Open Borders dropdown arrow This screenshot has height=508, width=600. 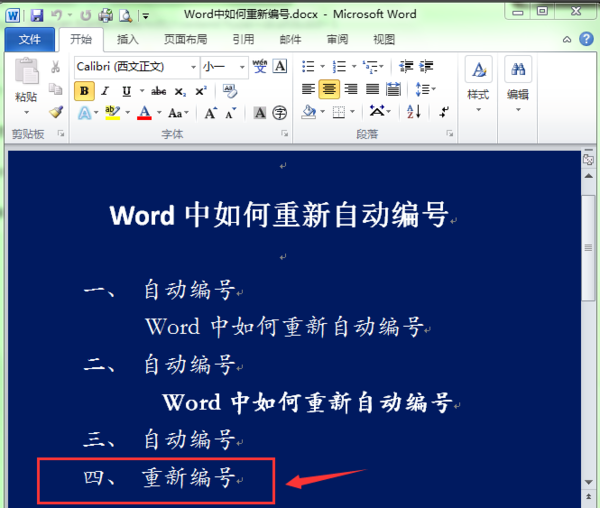coord(352,112)
